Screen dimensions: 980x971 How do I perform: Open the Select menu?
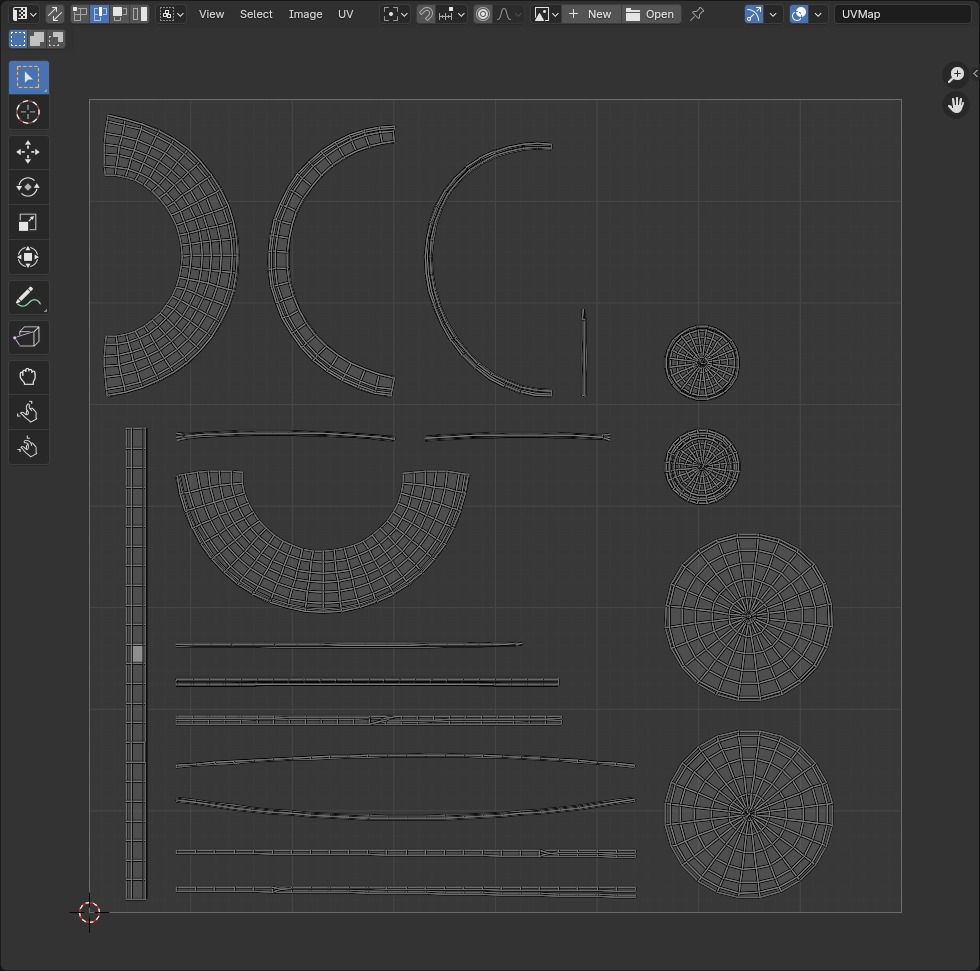256,14
